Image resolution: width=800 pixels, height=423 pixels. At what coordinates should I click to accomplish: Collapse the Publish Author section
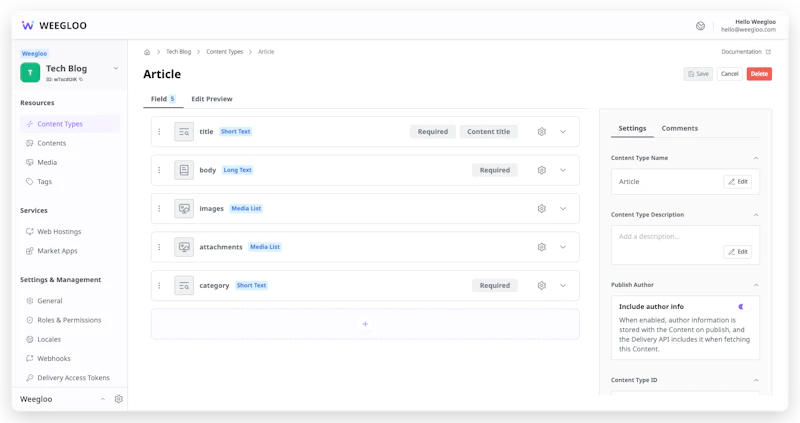pyautogui.click(x=756, y=285)
